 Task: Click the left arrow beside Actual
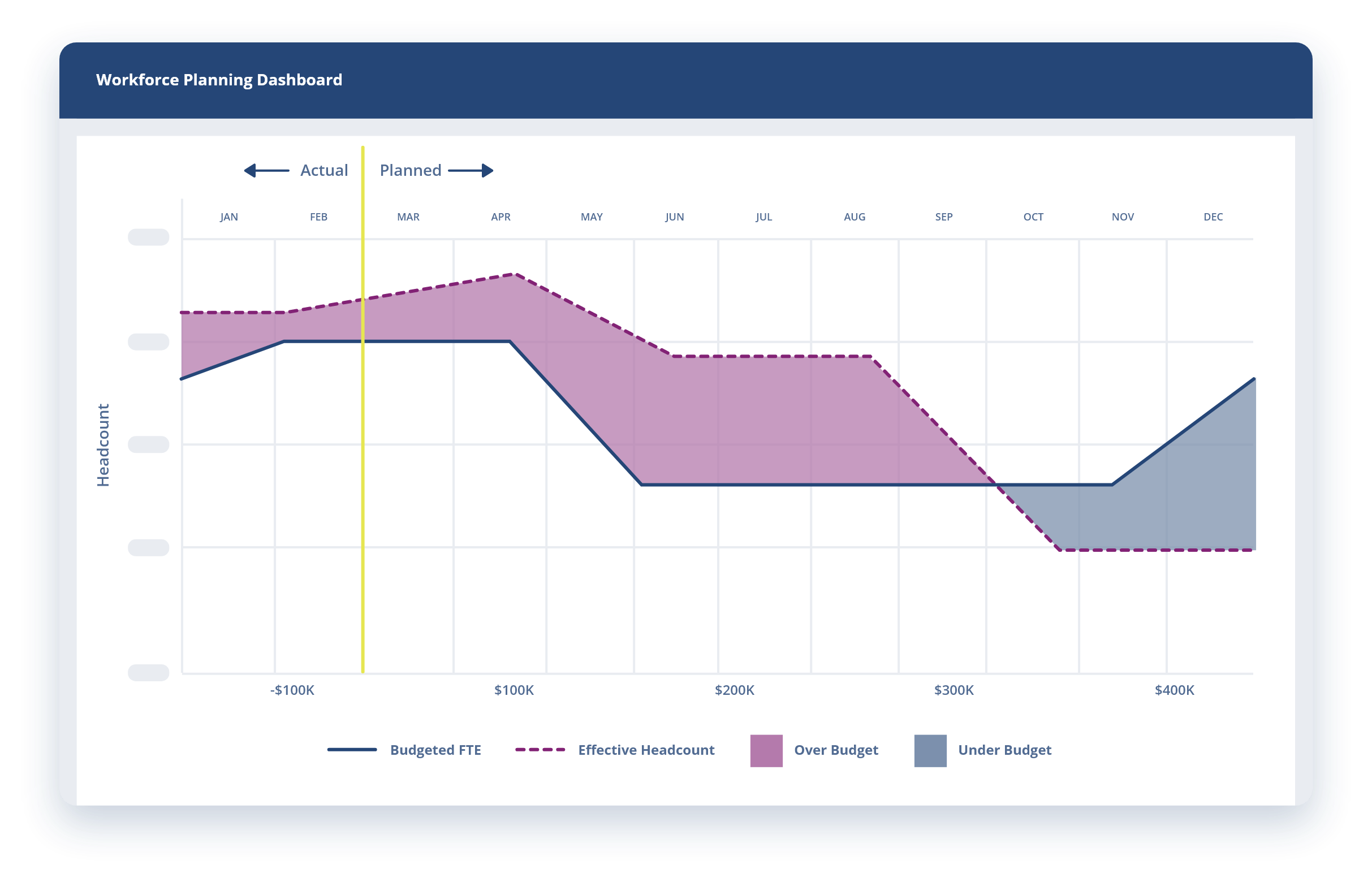point(266,170)
